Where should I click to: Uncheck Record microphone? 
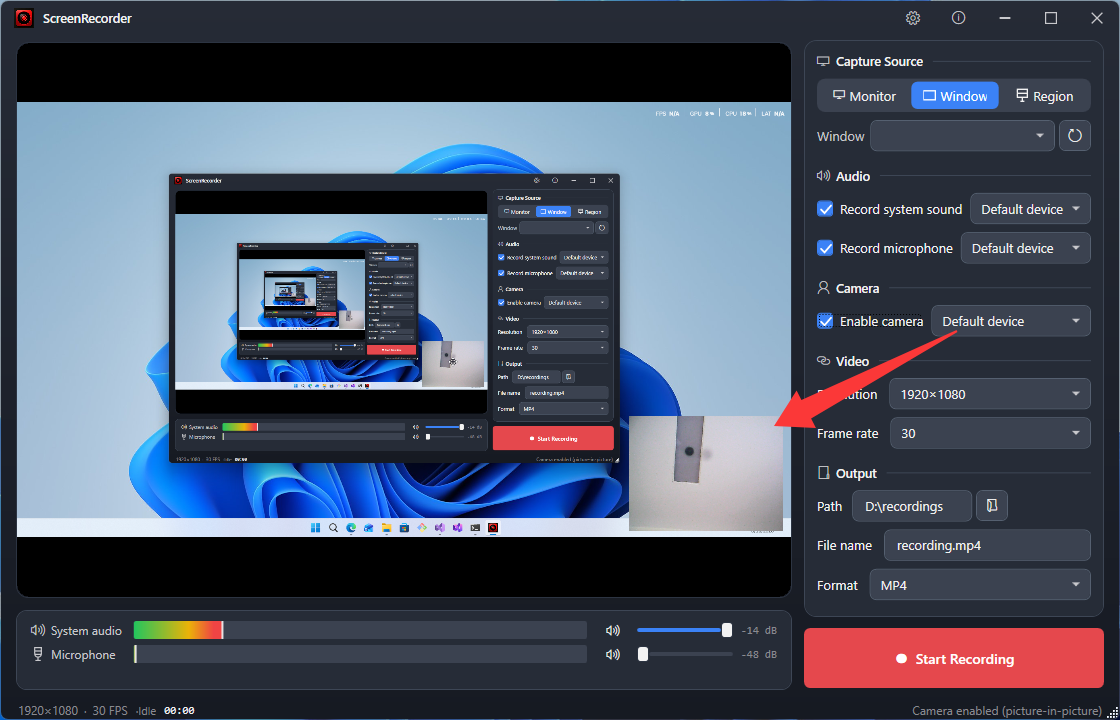[x=825, y=249]
